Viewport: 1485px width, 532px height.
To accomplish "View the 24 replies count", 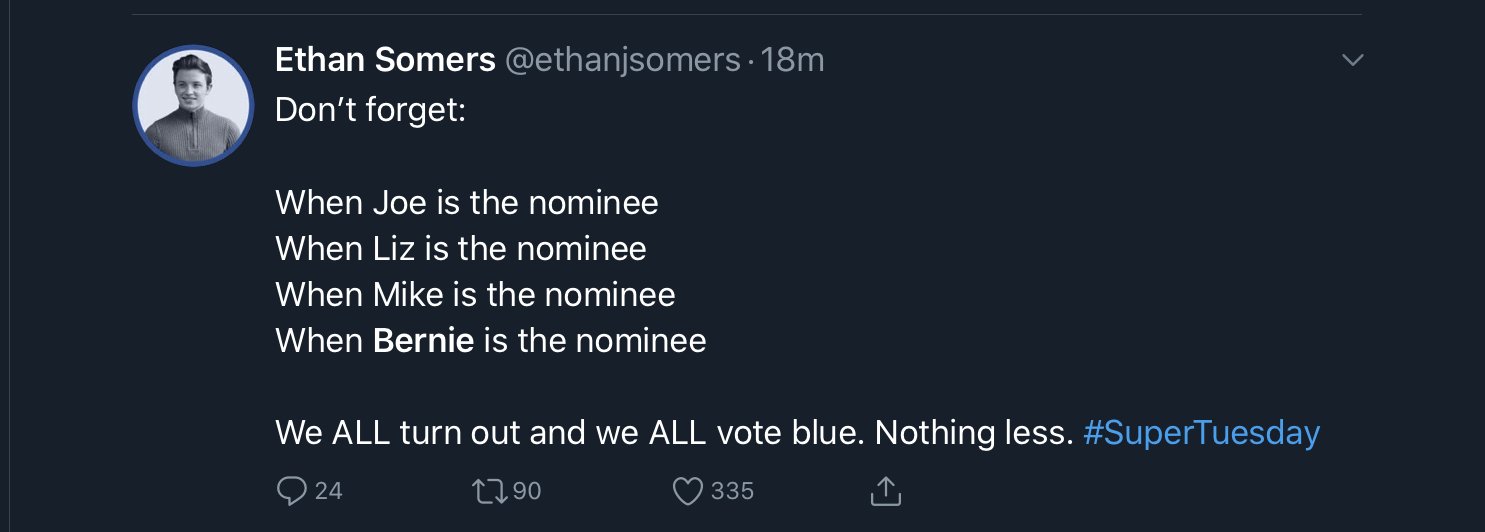I will point(328,491).
